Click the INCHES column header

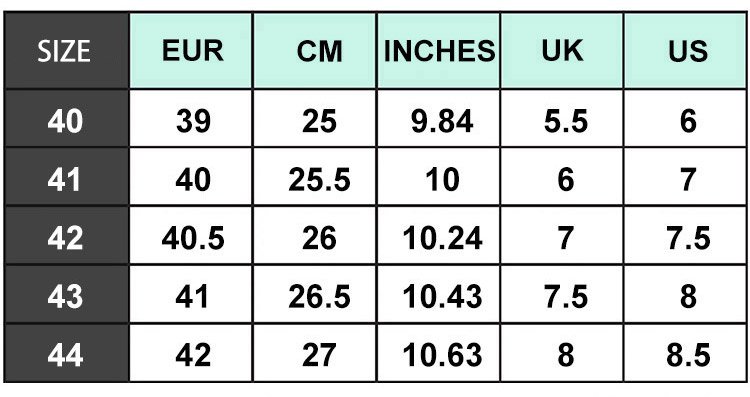439,51
